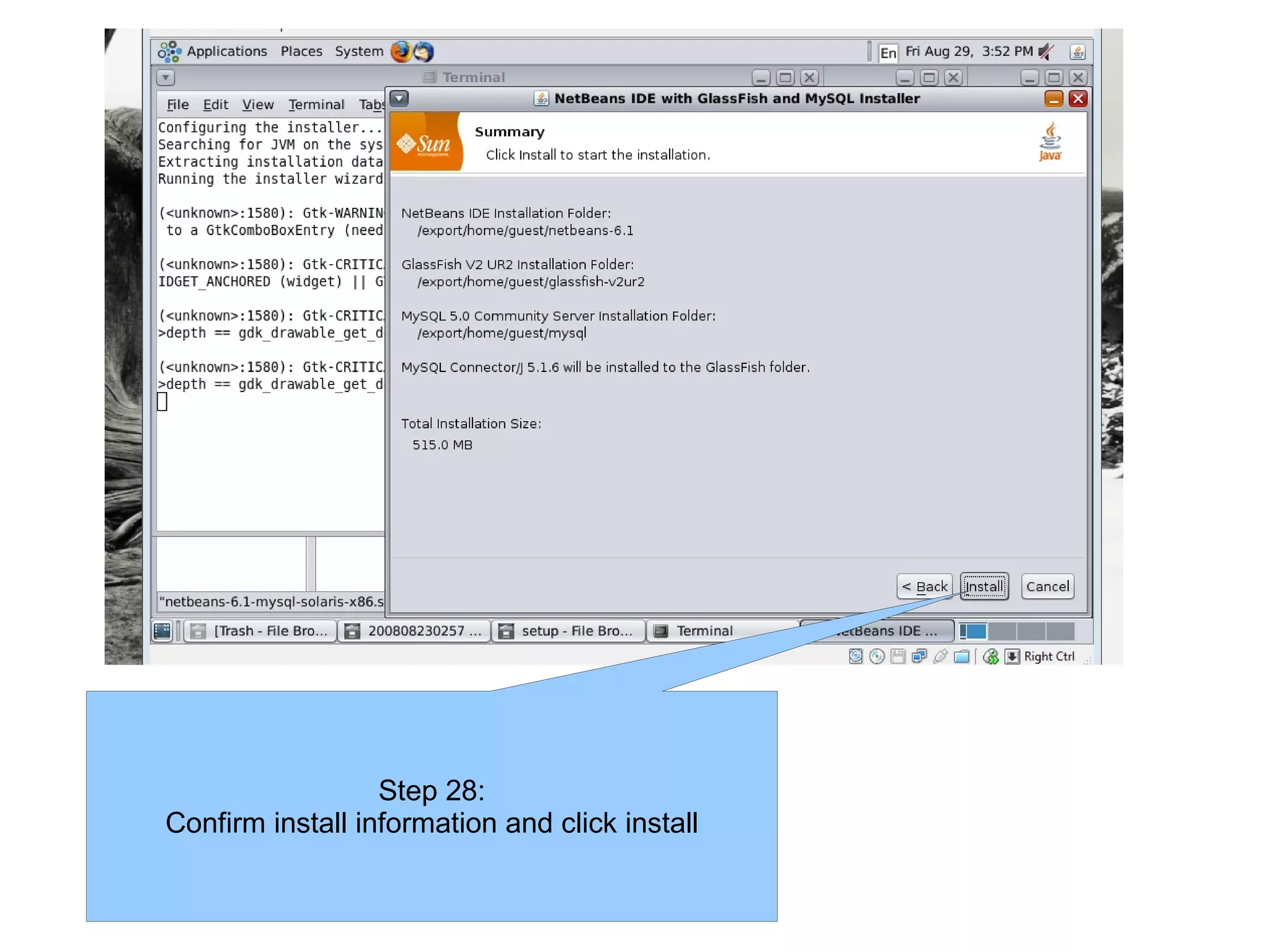Viewport: 1270px width, 952px height.
Task: Click the keyboard capture arrow icon
Action: [x=1012, y=656]
